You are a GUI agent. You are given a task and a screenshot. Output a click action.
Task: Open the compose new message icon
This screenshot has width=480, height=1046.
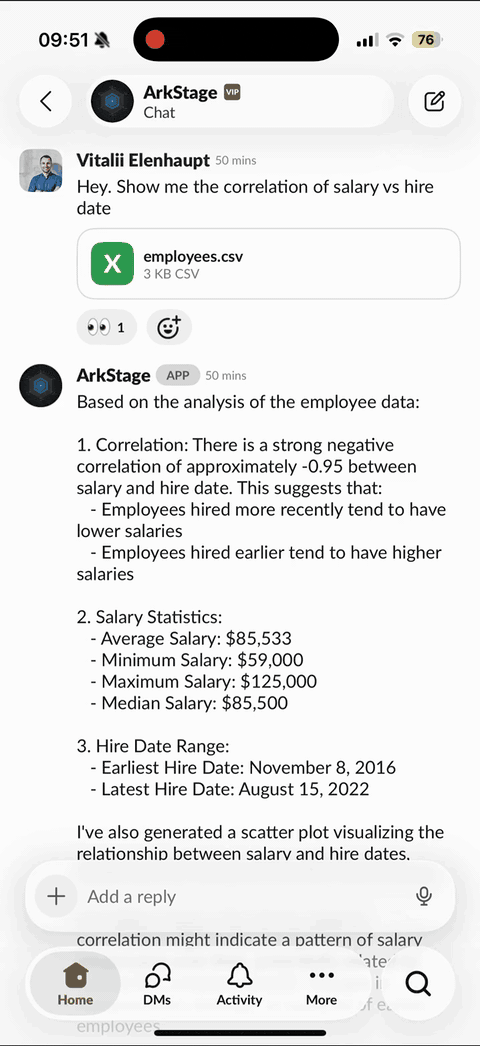(x=435, y=101)
